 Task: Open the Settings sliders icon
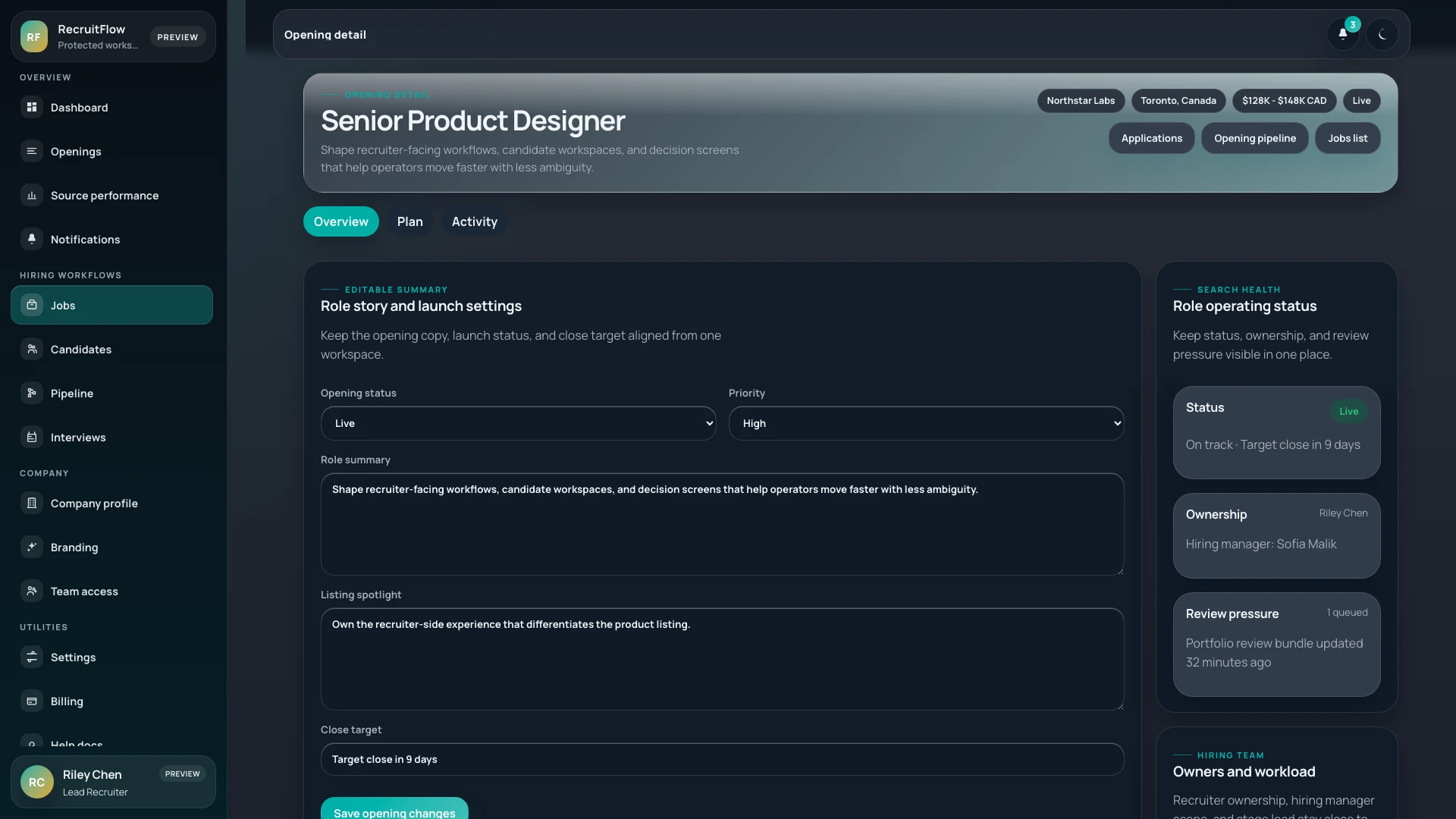click(x=32, y=657)
